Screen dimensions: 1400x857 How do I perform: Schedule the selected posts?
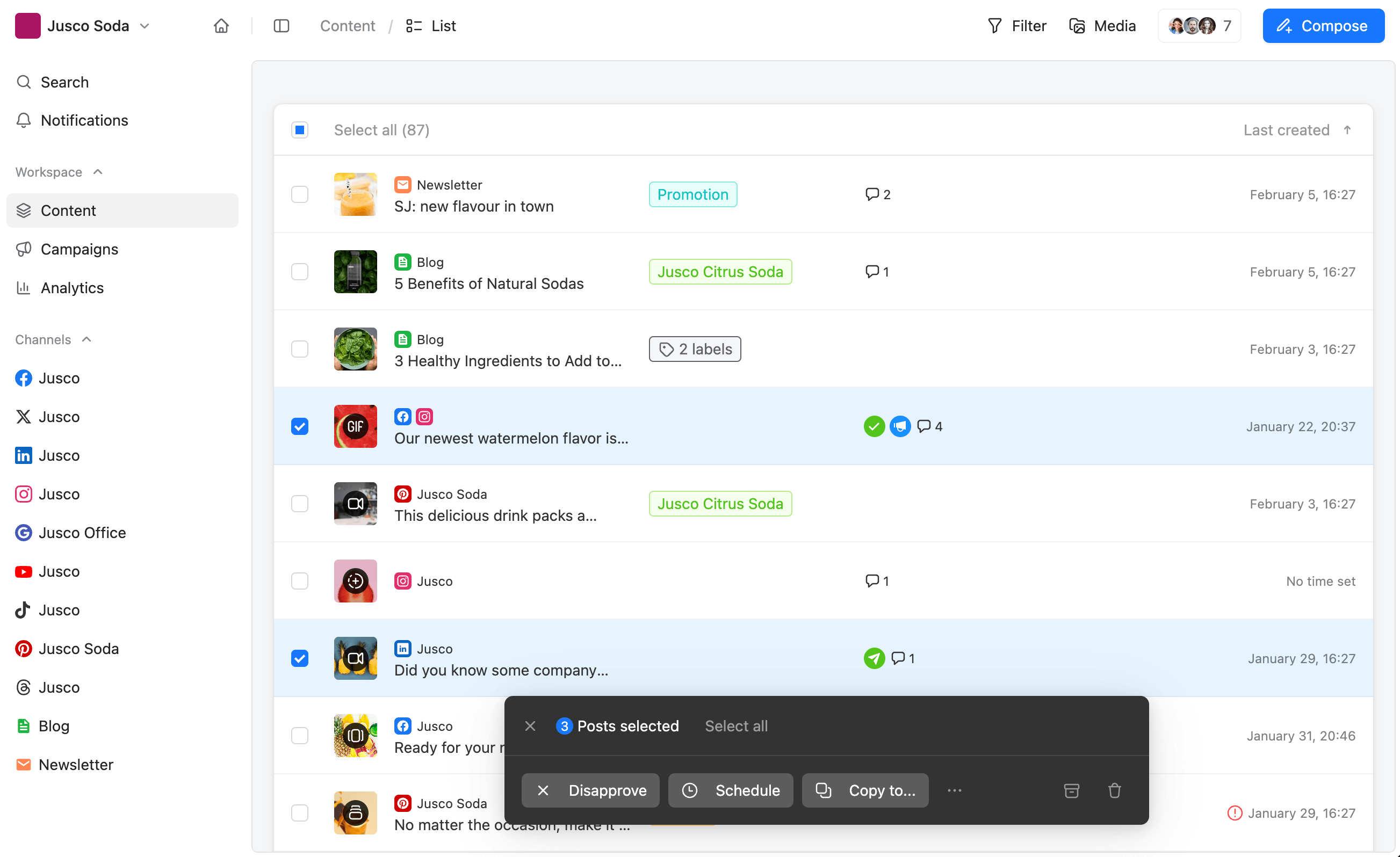pos(730,790)
